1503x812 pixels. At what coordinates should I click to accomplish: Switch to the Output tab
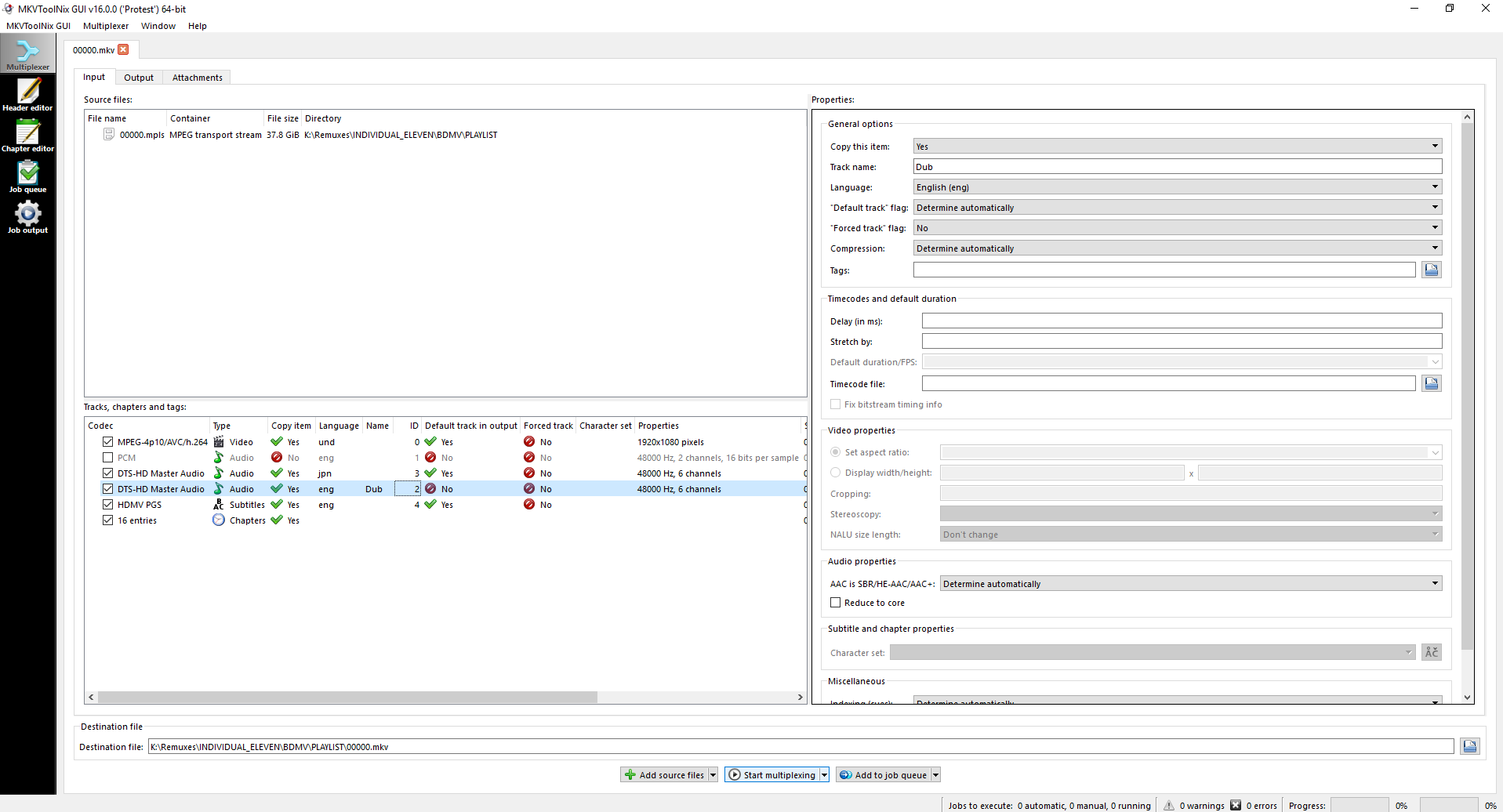[x=139, y=78]
